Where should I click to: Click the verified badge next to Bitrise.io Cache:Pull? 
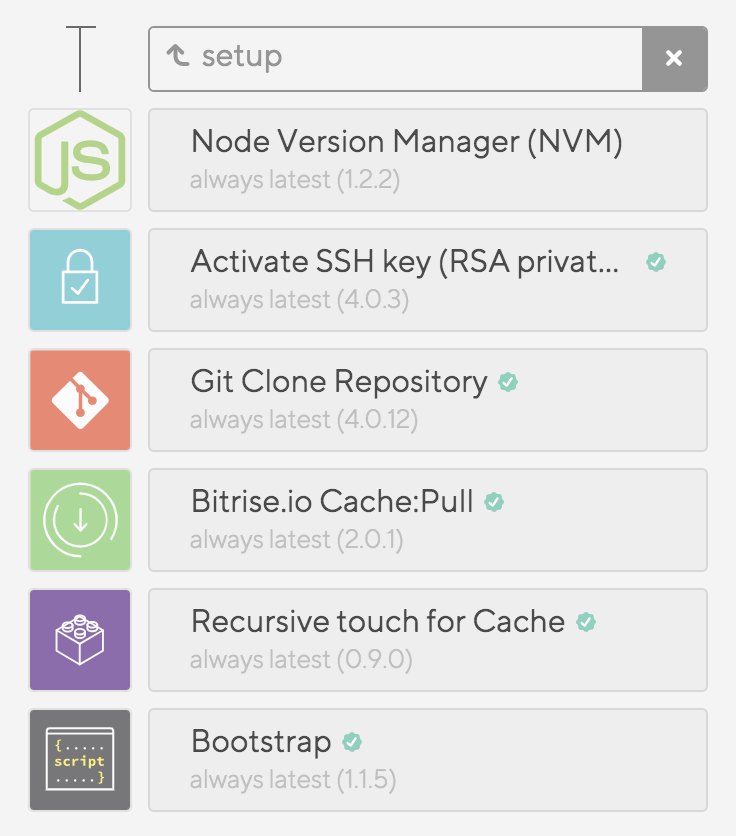[x=494, y=502]
